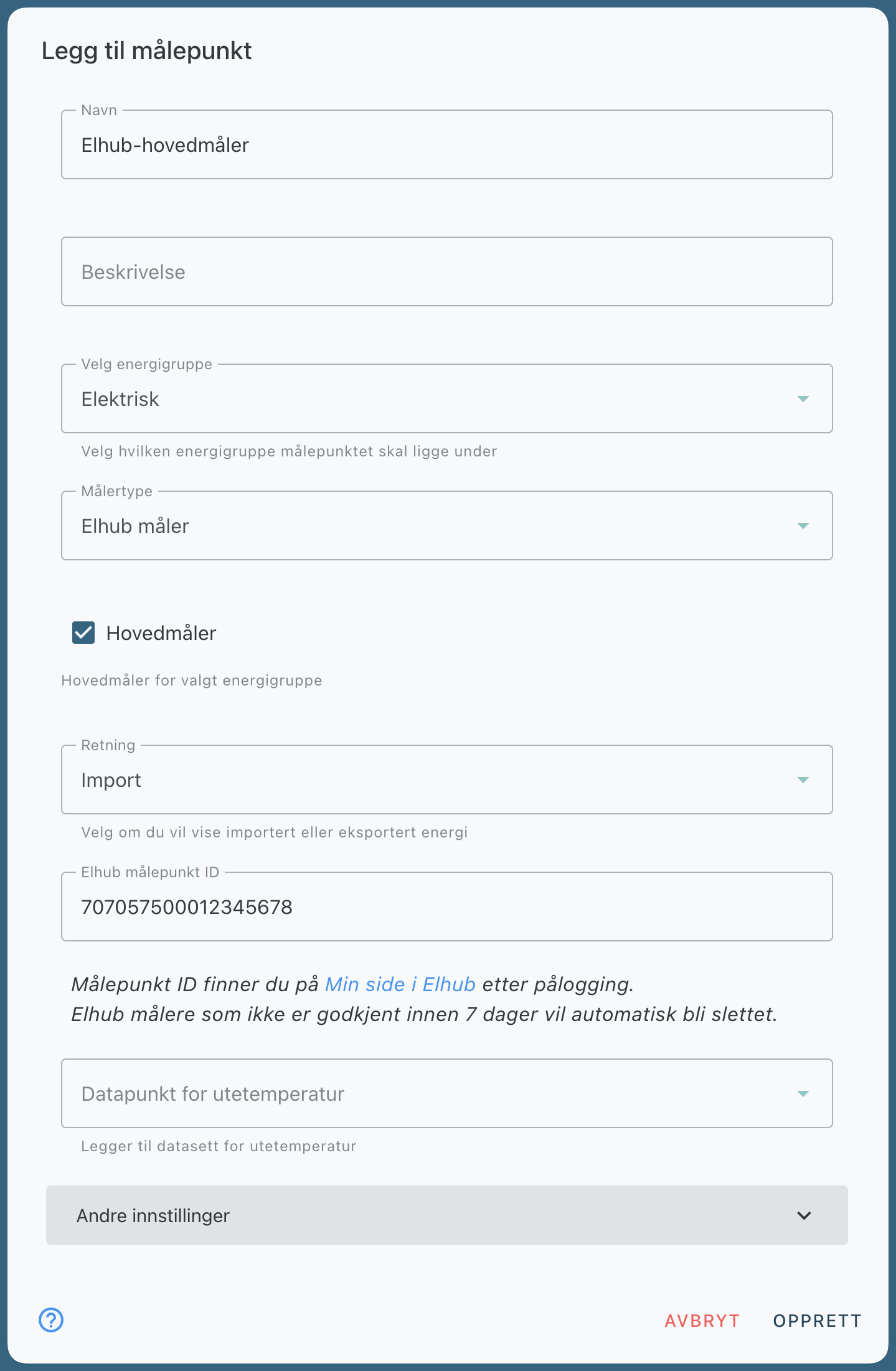Image resolution: width=896 pixels, height=1371 pixels.
Task: Click the Elhub måler type value
Action: tap(135, 526)
